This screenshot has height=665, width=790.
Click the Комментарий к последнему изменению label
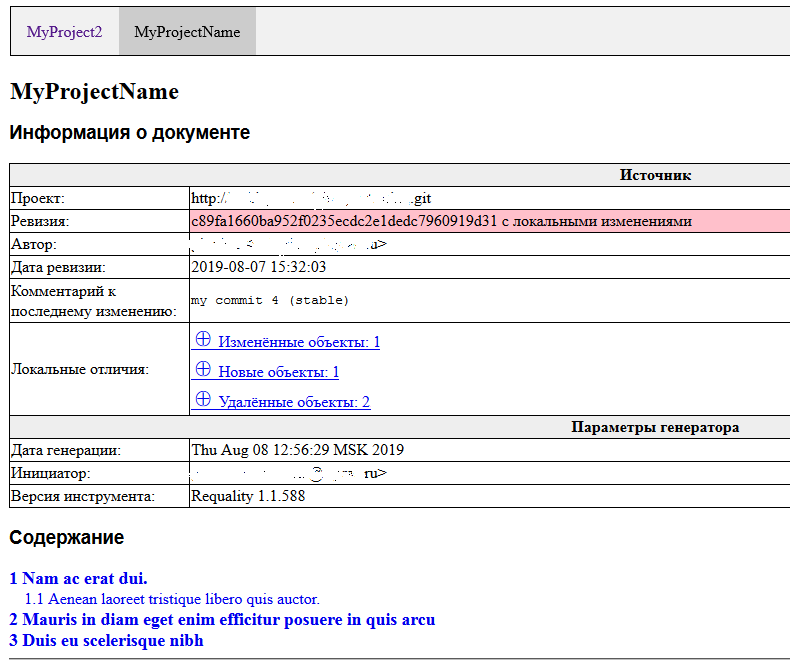[94, 301]
